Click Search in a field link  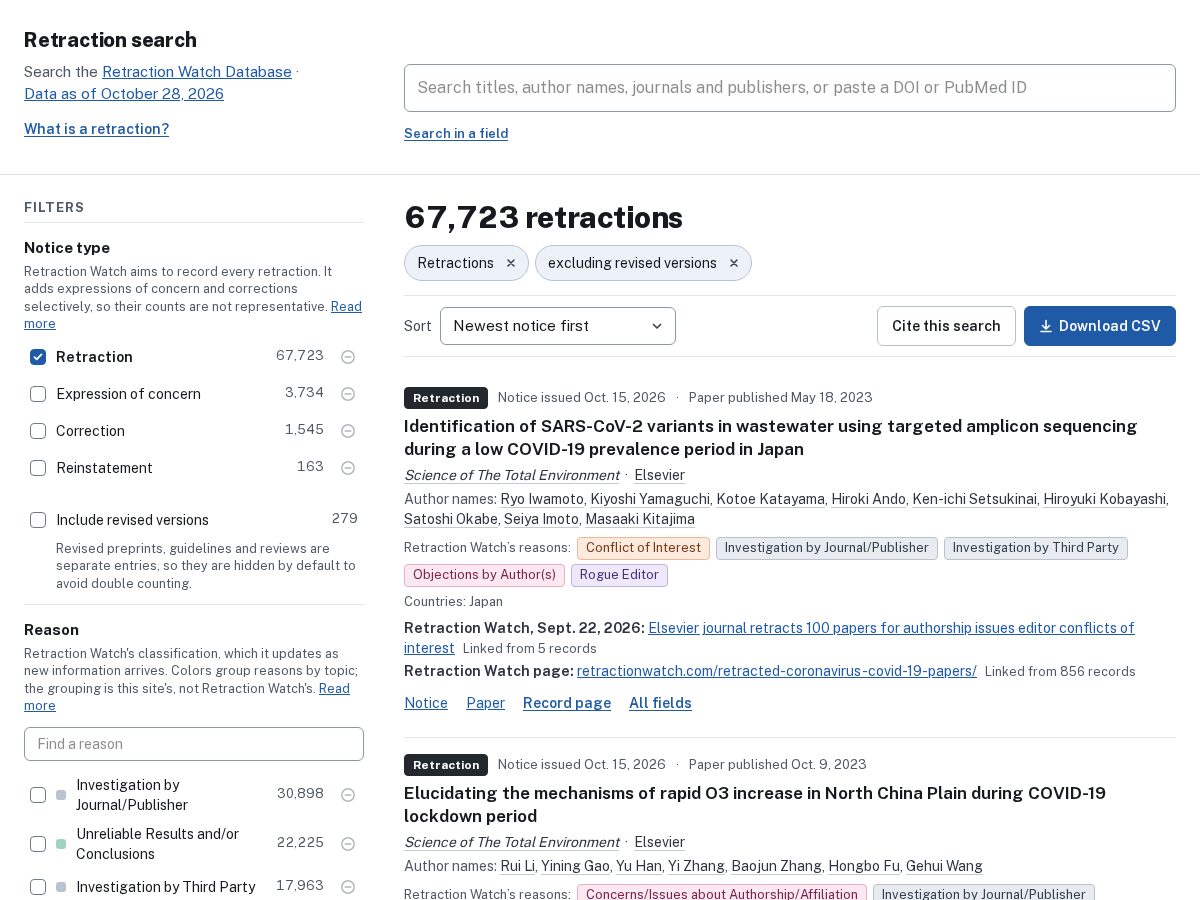[x=456, y=134]
